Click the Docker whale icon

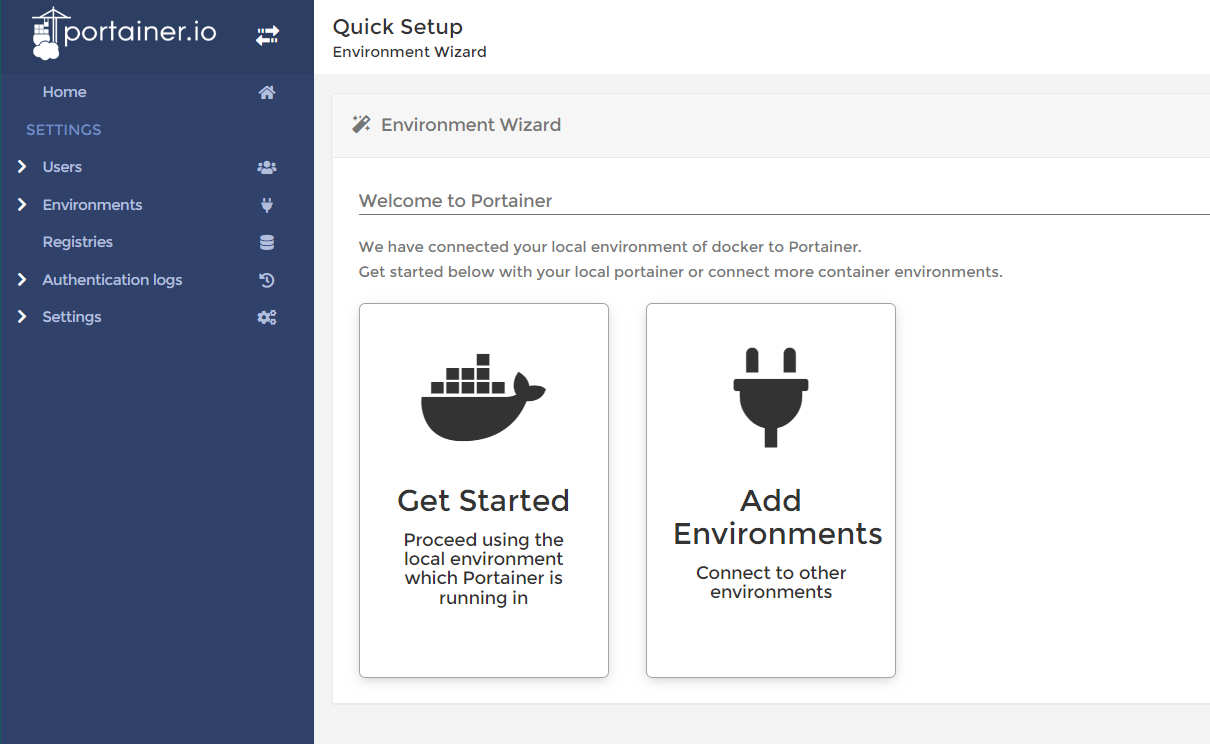point(483,397)
